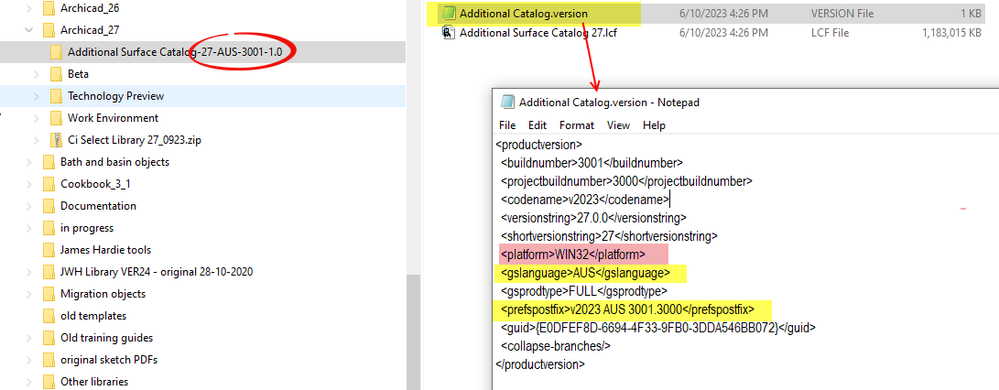999x390 pixels.
Task: Select the James Hardie tools tree item
Action: [x=106, y=250]
